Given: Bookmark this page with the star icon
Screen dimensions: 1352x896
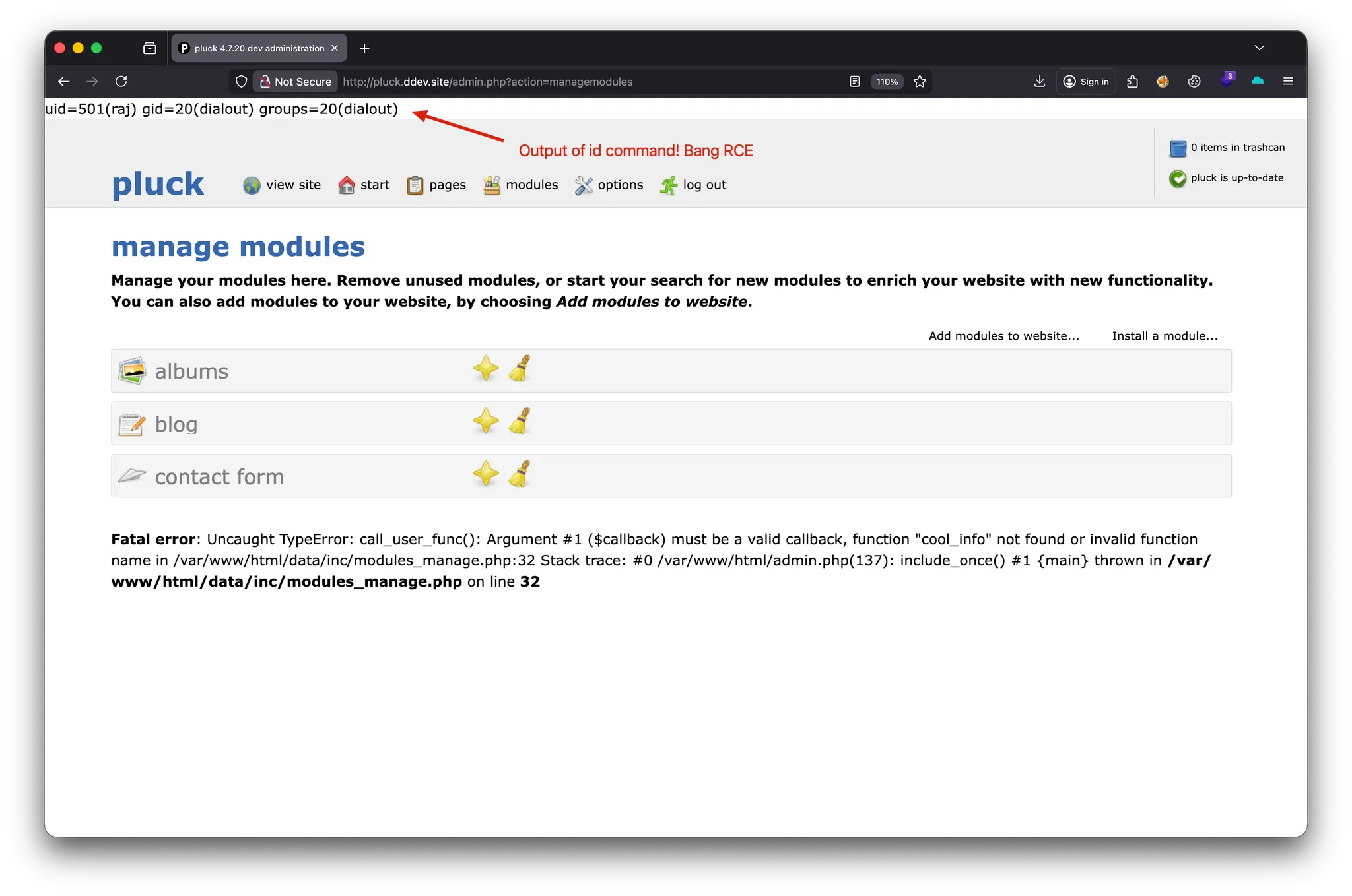Looking at the screenshot, I should click(920, 82).
